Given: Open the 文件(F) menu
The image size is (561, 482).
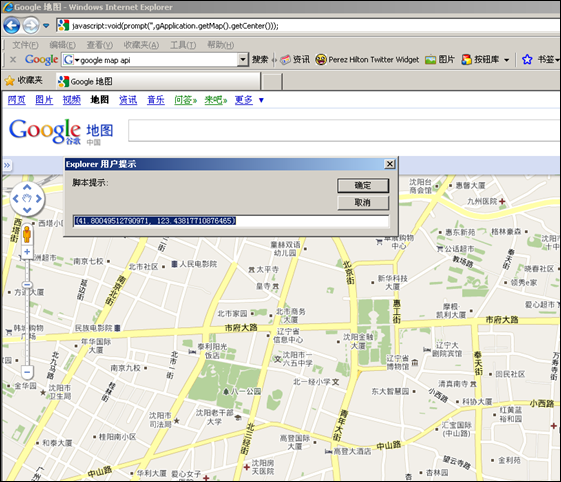Looking at the screenshot, I should (25, 45).
